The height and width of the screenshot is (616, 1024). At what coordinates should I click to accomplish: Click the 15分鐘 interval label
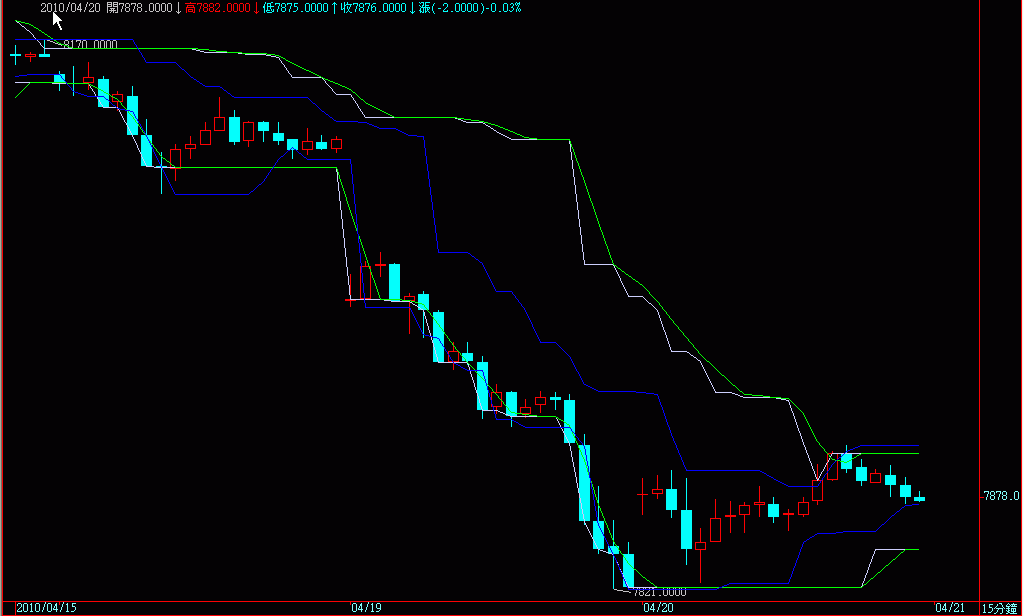(x=1000, y=608)
